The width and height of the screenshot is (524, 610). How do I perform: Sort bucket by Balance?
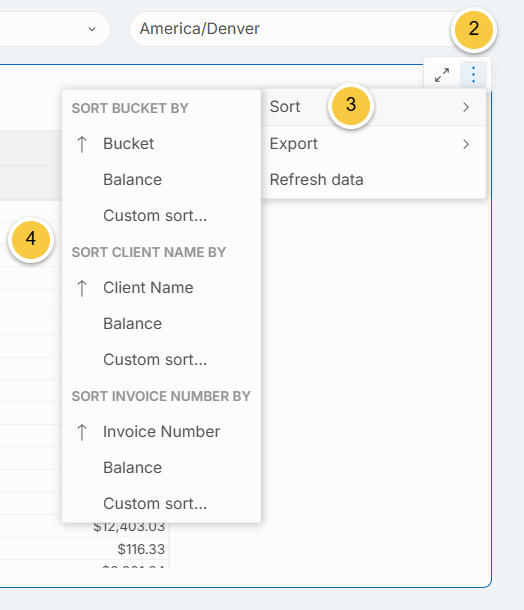click(161, 180)
